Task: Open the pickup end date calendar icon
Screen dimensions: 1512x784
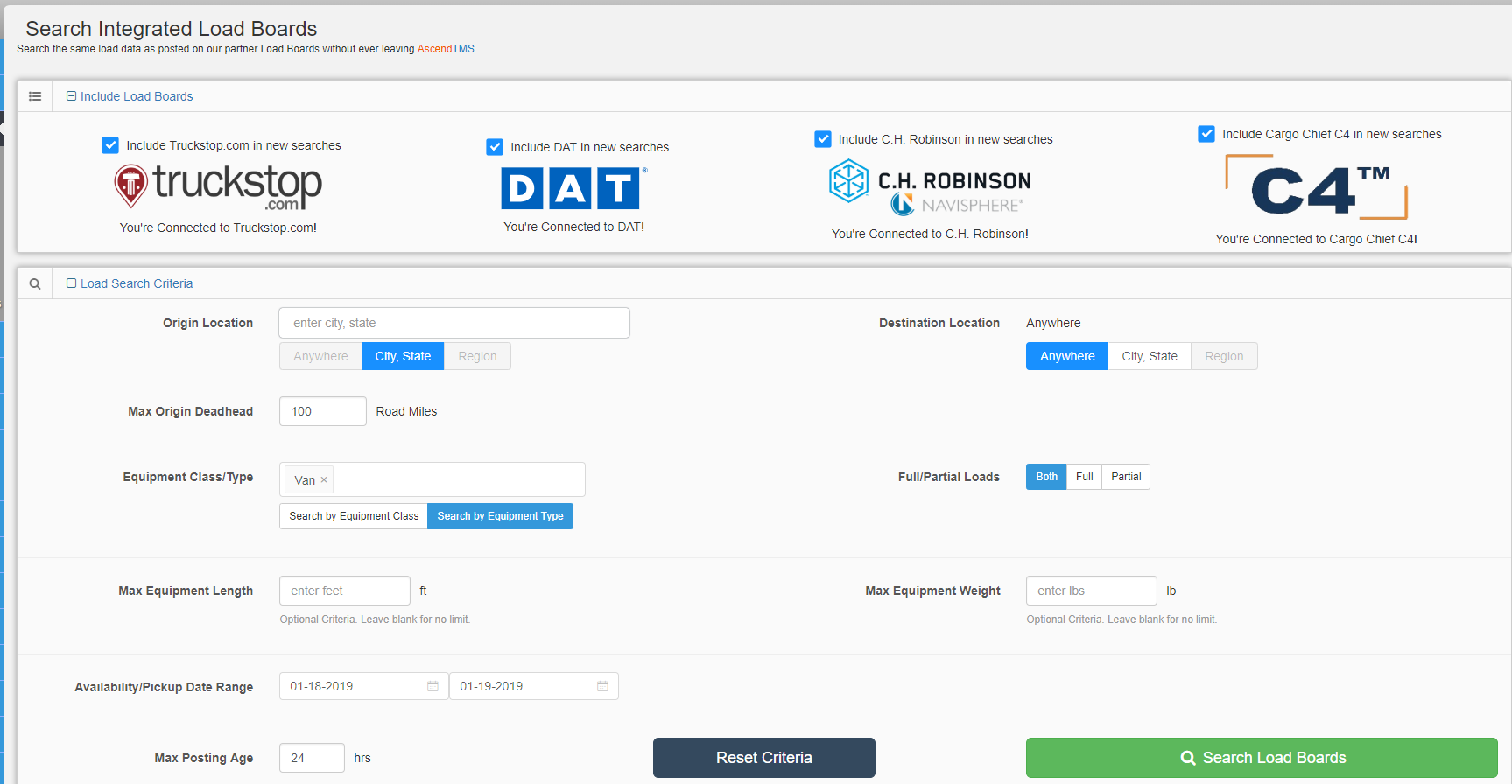Action: click(x=602, y=686)
